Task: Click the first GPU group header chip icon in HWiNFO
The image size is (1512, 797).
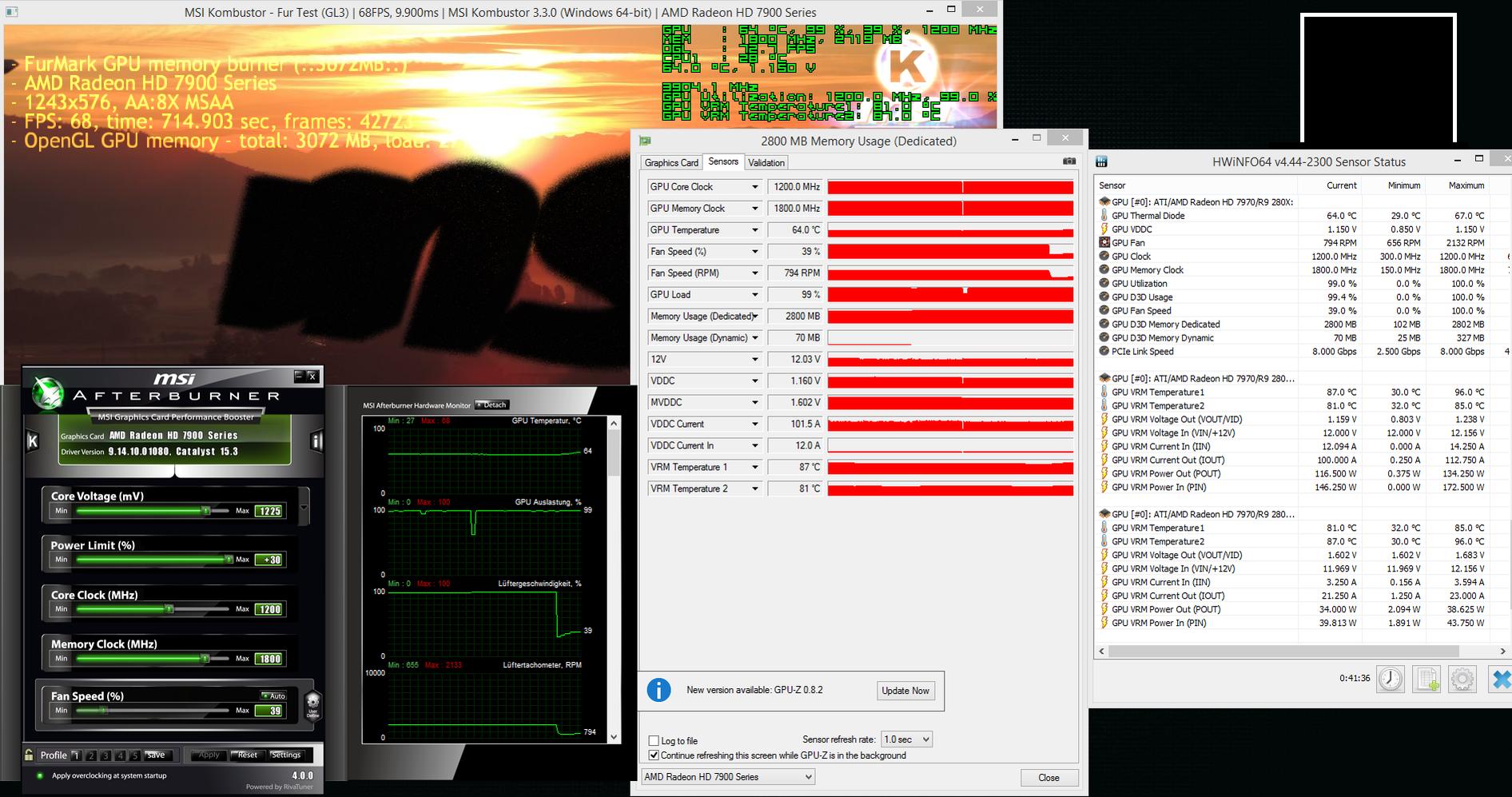Action: [1104, 201]
